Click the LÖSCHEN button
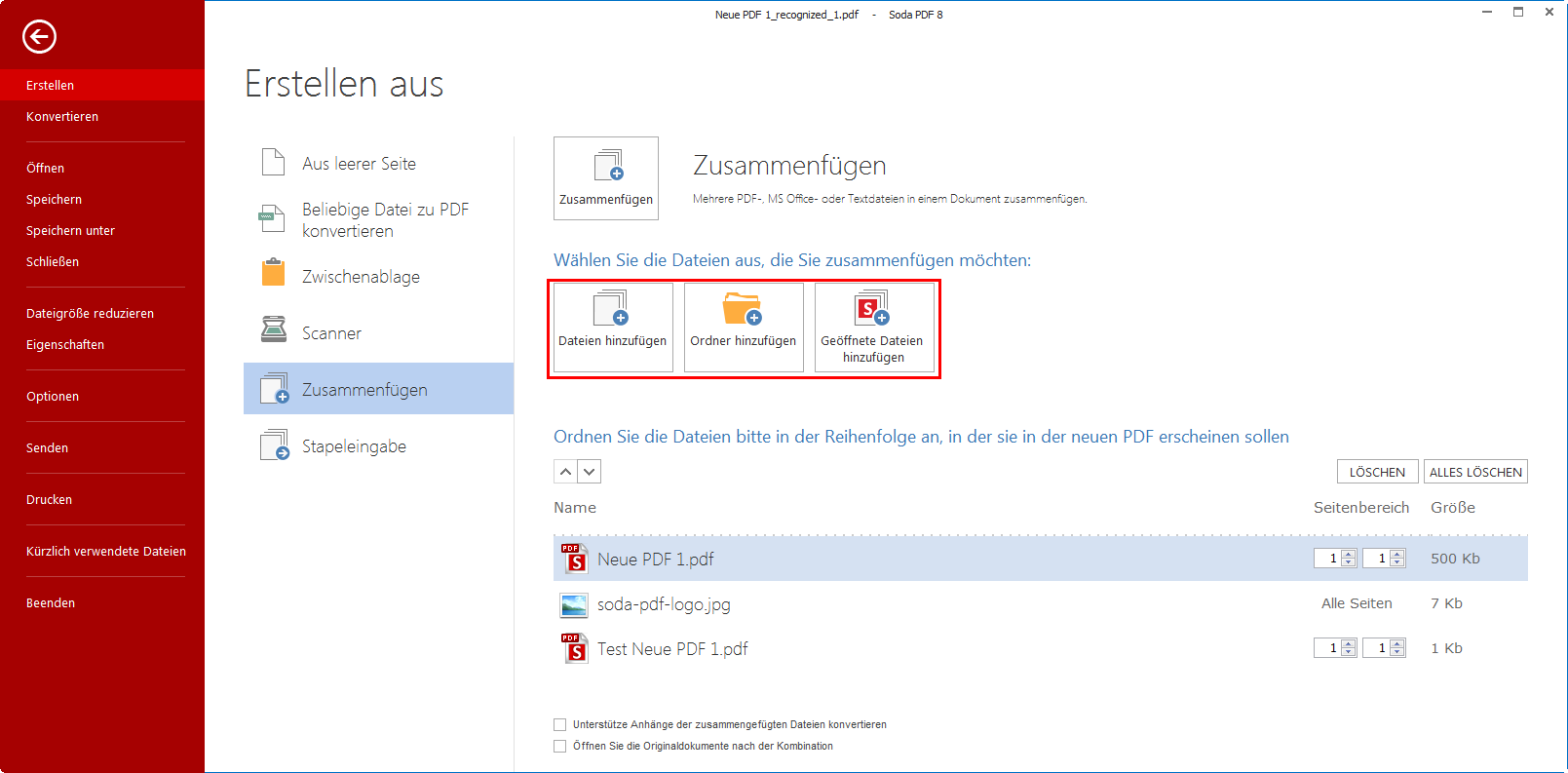This screenshot has height=773, width=1568. click(1377, 472)
